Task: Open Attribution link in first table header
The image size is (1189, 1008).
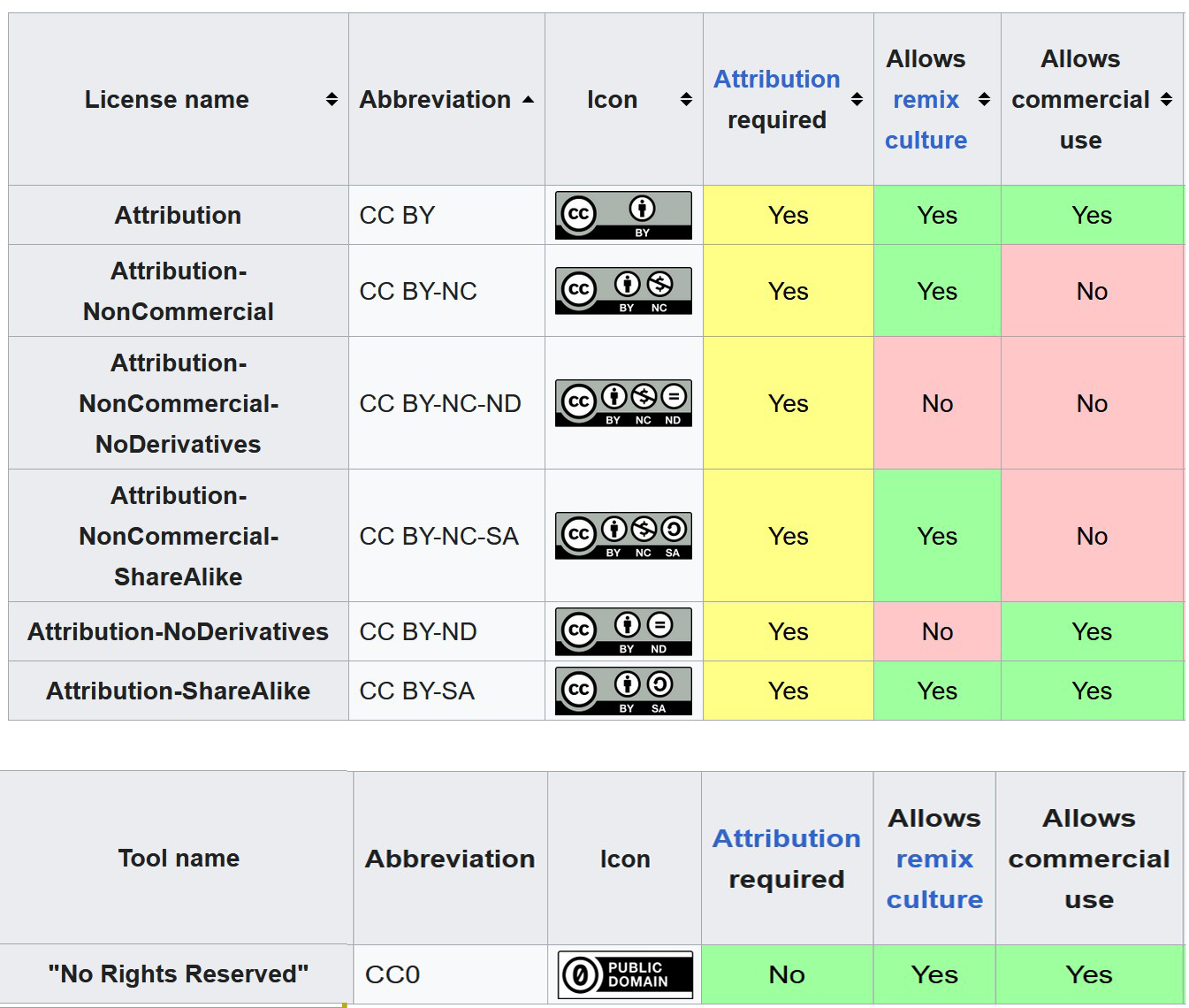Action: pos(776,80)
